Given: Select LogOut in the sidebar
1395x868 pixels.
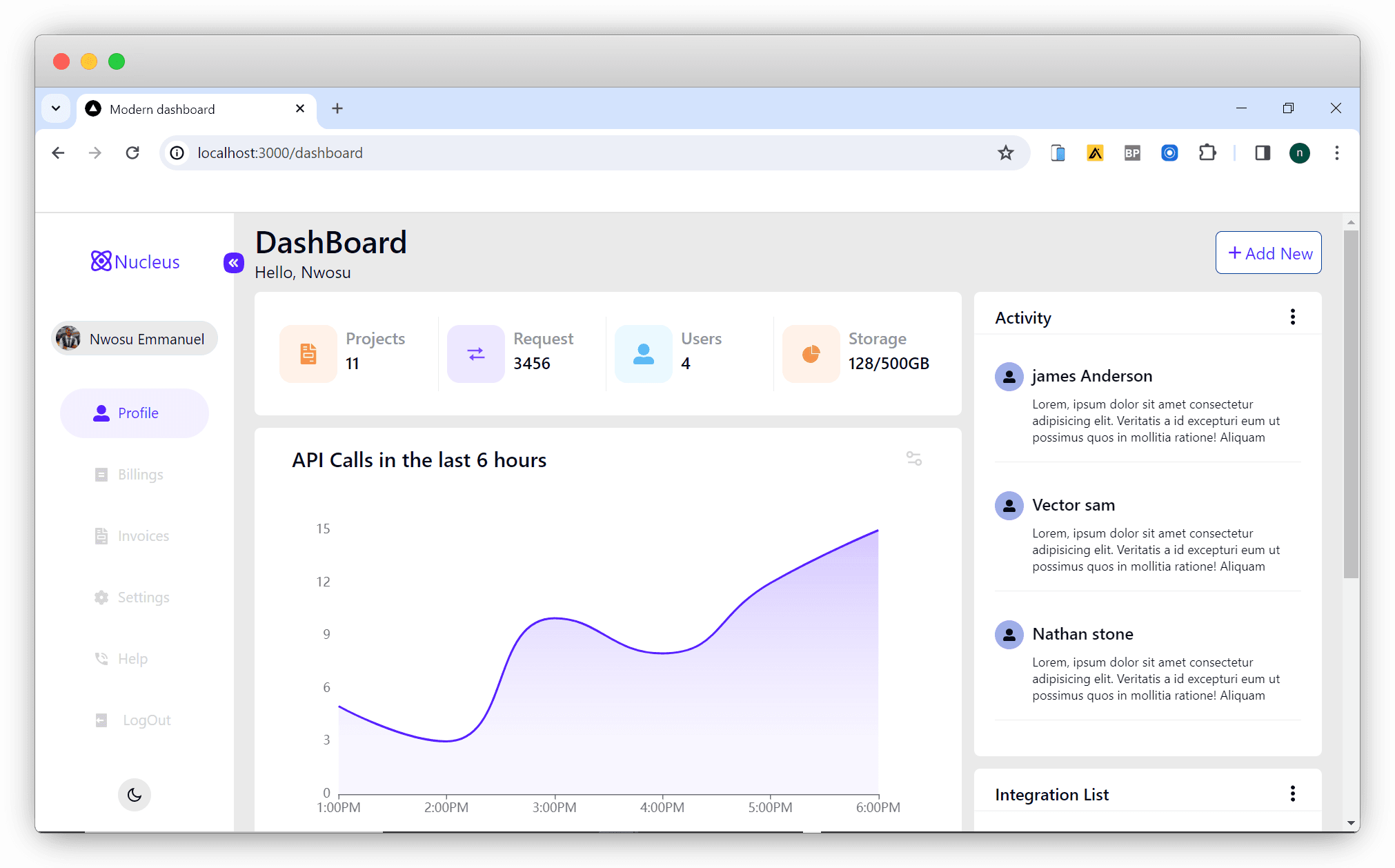Looking at the screenshot, I should point(135,720).
